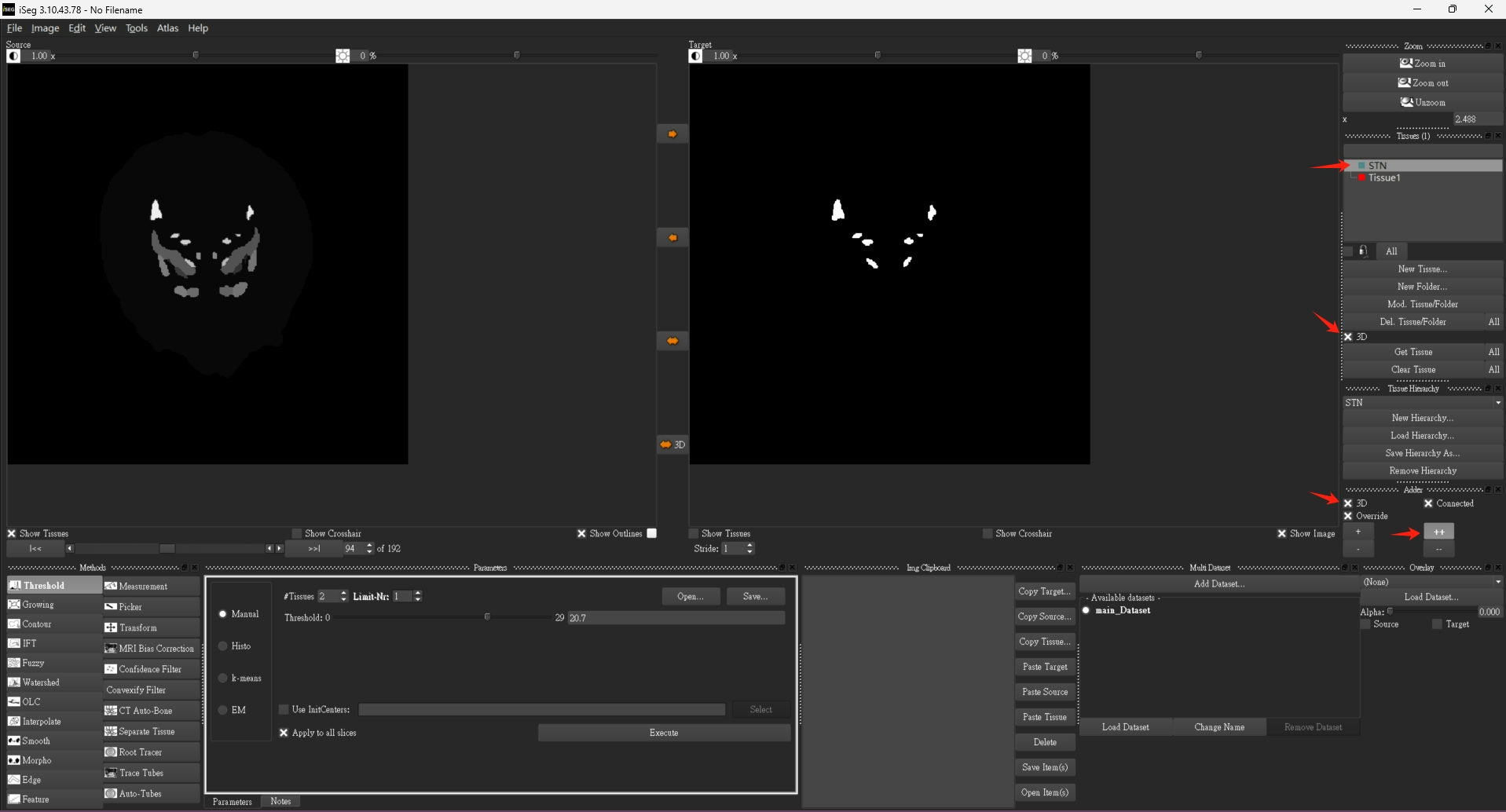Switch to the Notes tab
The width and height of the screenshot is (1506, 812).
point(280,801)
